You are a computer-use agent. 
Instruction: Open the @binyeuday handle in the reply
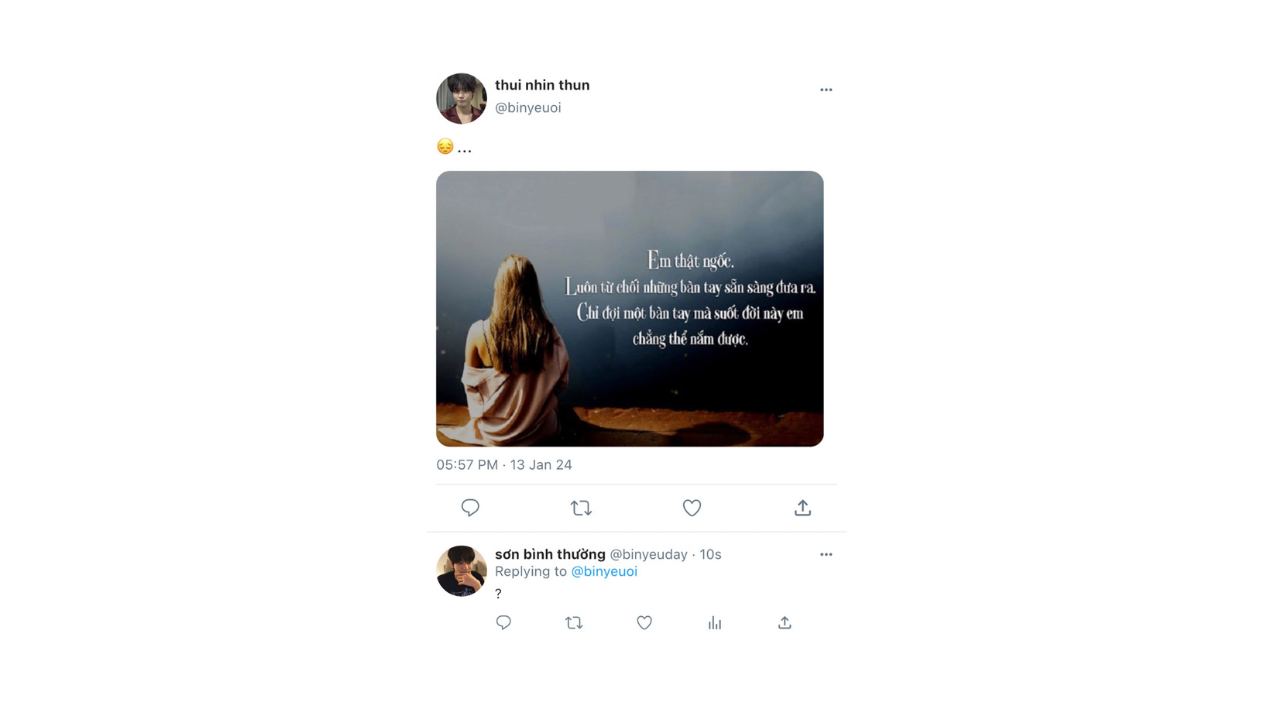click(649, 554)
